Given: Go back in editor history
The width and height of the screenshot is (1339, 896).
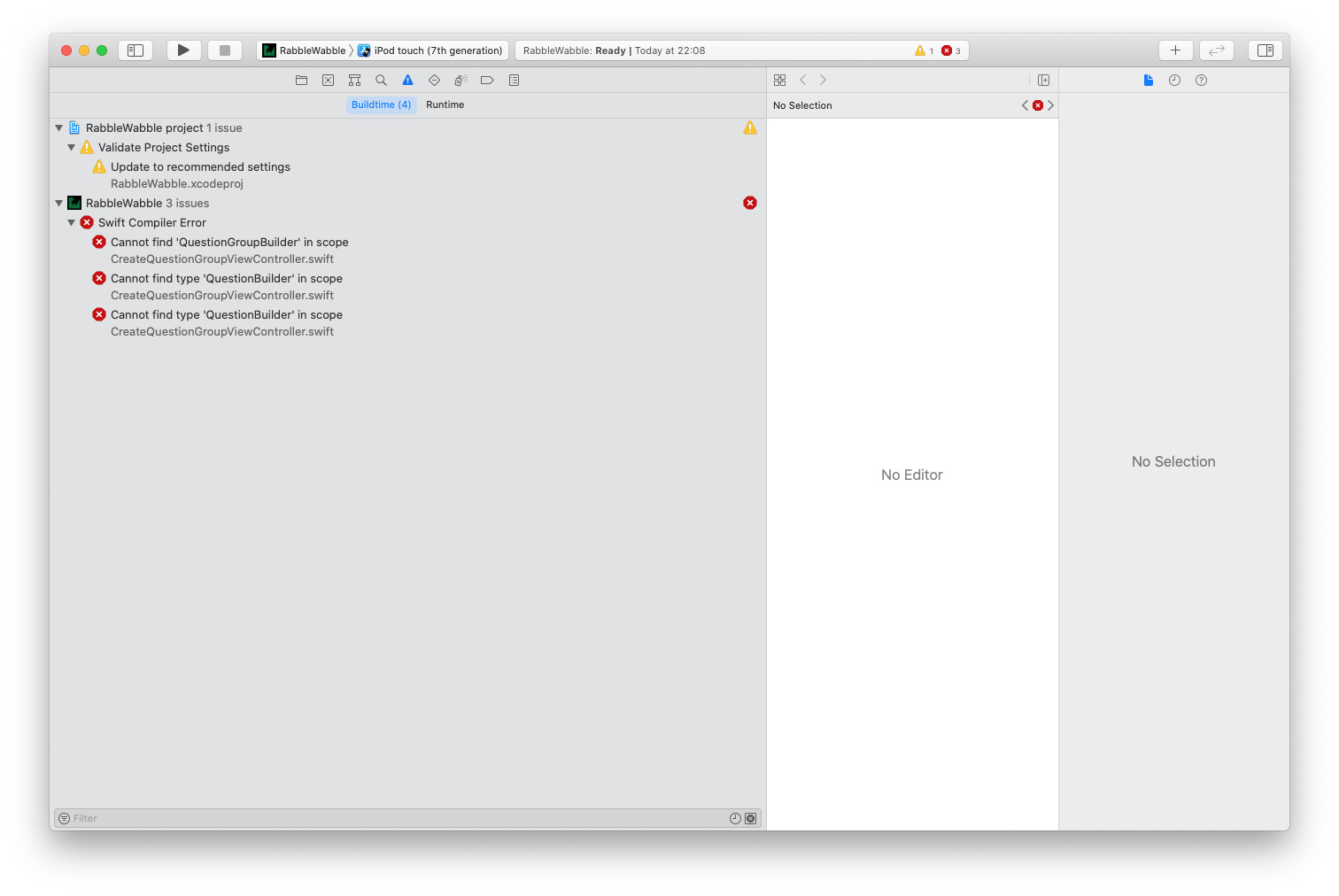Looking at the screenshot, I should coord(803,80).
